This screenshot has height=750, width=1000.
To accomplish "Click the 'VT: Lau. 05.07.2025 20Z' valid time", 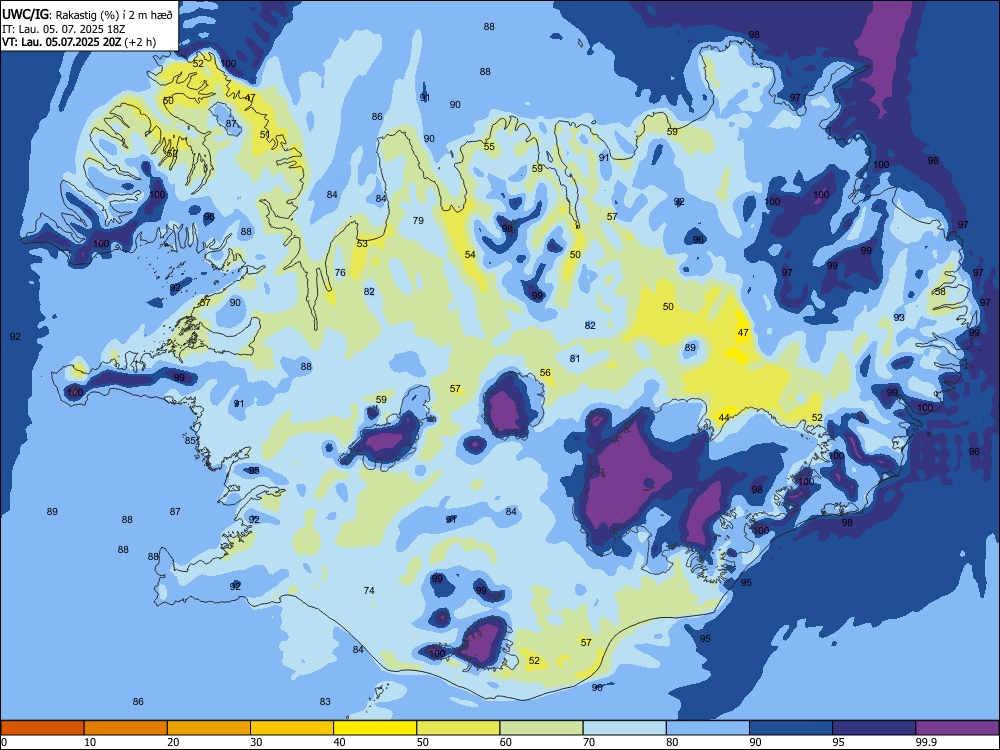I will [x=61, y=43].
